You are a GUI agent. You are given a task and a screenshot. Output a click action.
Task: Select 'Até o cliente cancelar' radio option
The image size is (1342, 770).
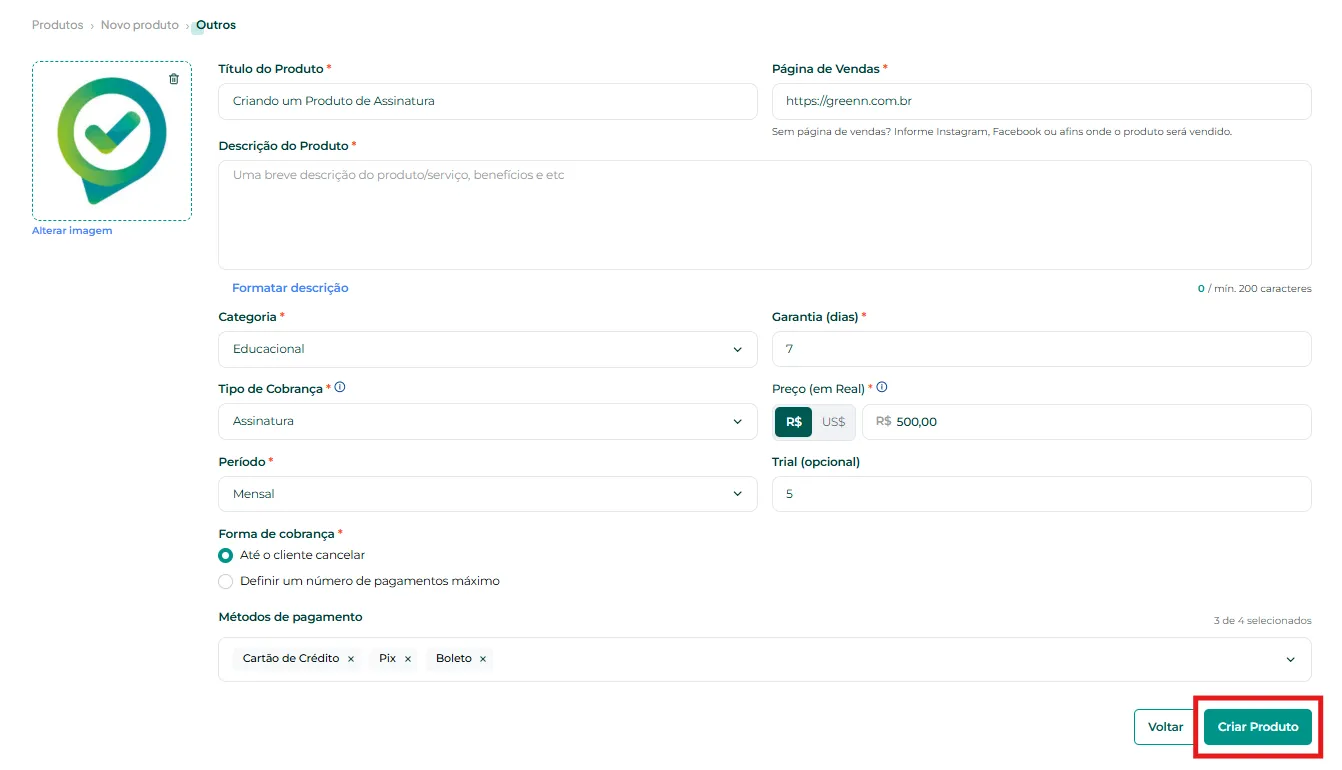pyautogui.click(x=226, y=555)
